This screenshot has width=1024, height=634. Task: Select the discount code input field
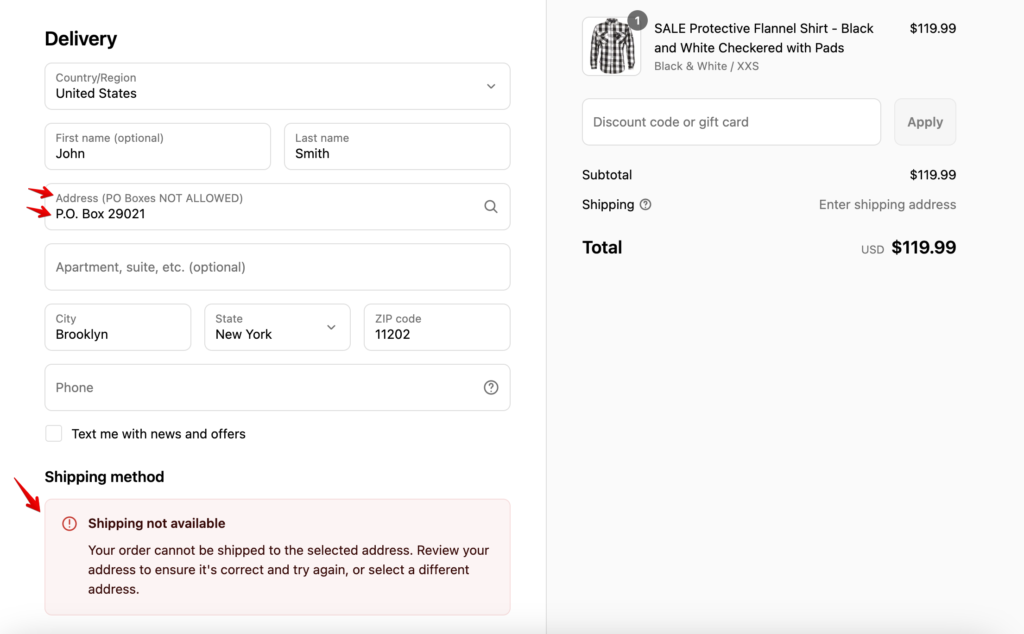(x=731, y=121)
